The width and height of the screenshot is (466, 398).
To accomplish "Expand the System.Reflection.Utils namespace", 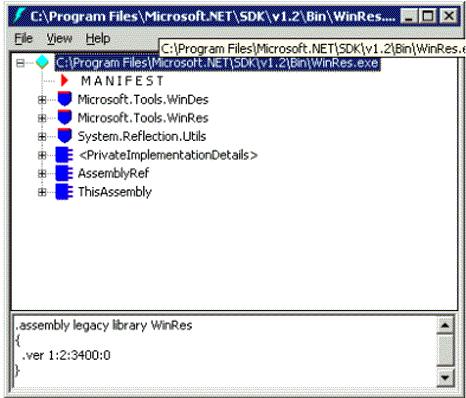I will coord(42,136).
